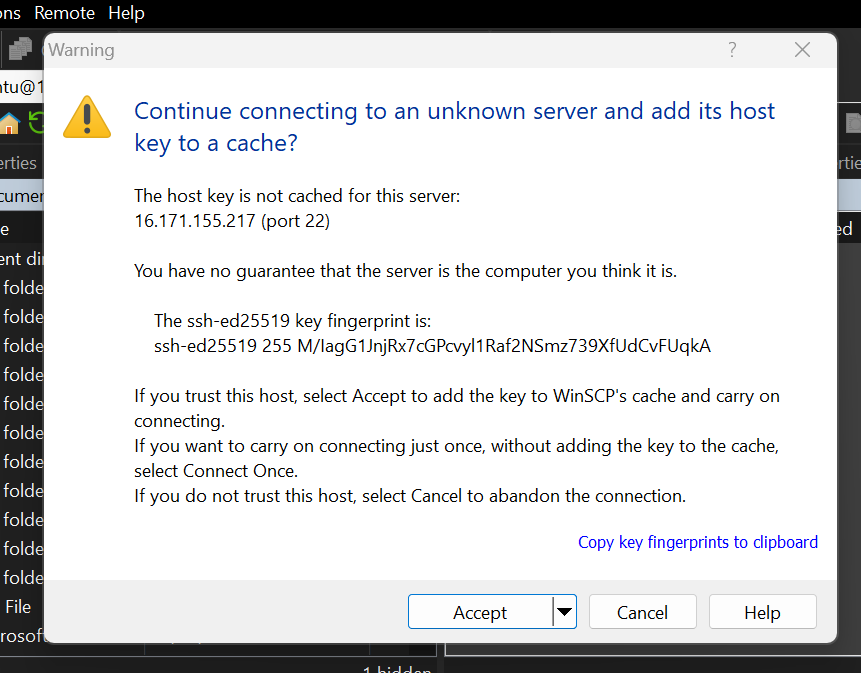Viewport: 861px width, 673px height.
Task: Click the green refresh icon
Action: coord(36,122)
